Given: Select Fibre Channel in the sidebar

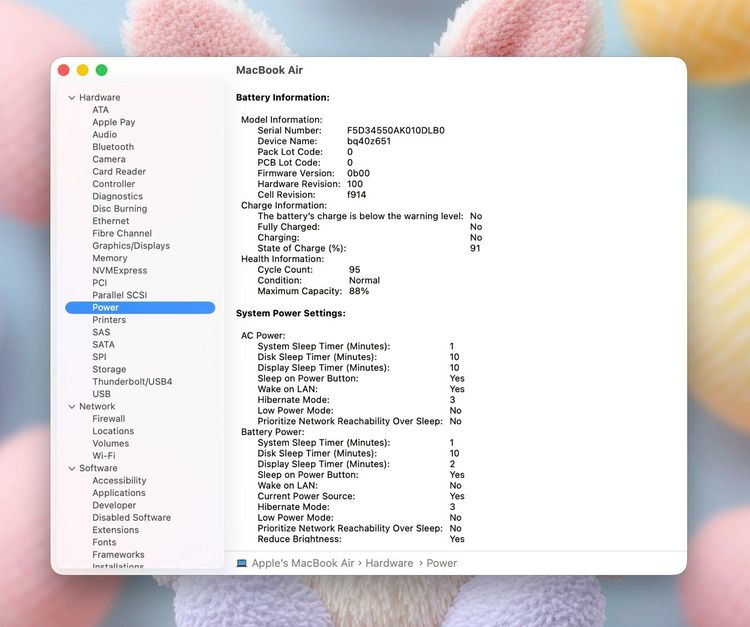Looking at the screenshot, I should [x=122, y=233].
